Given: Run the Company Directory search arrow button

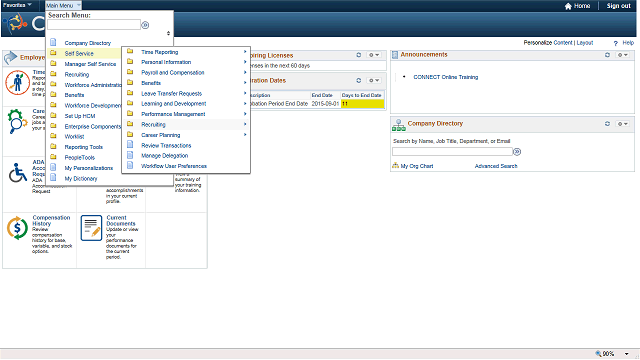Looking at the screenshot, I should (517, 151).
